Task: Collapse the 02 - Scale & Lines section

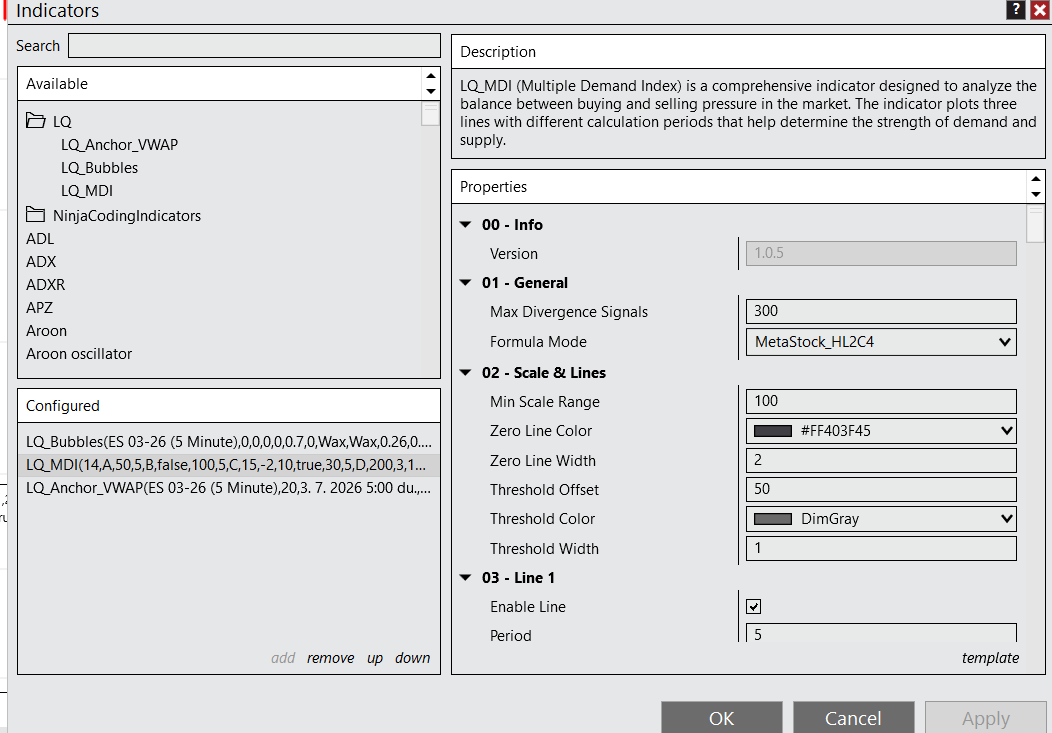Action: tap(465, 373)
